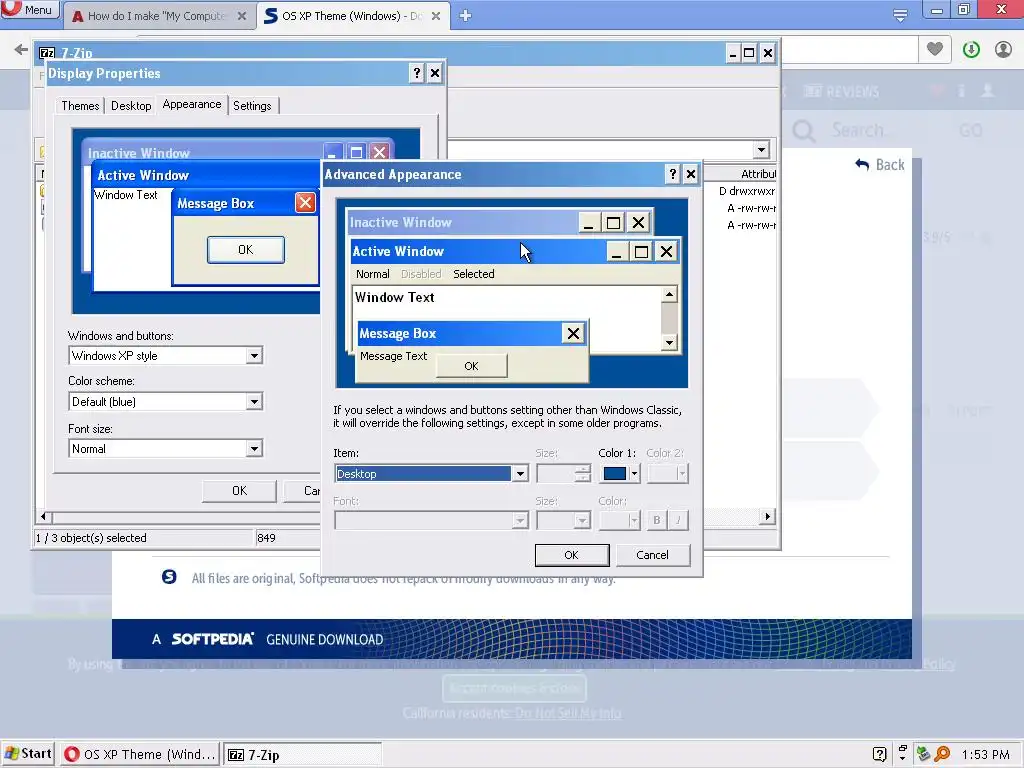
Task: Click the Back link on the Softpedia page
Action: [x=880, y=165]
